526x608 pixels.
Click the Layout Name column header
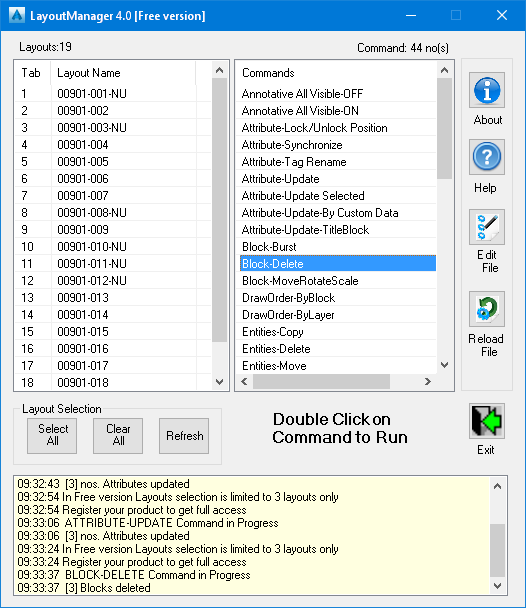pyautogui.click(x=123, y=73)
